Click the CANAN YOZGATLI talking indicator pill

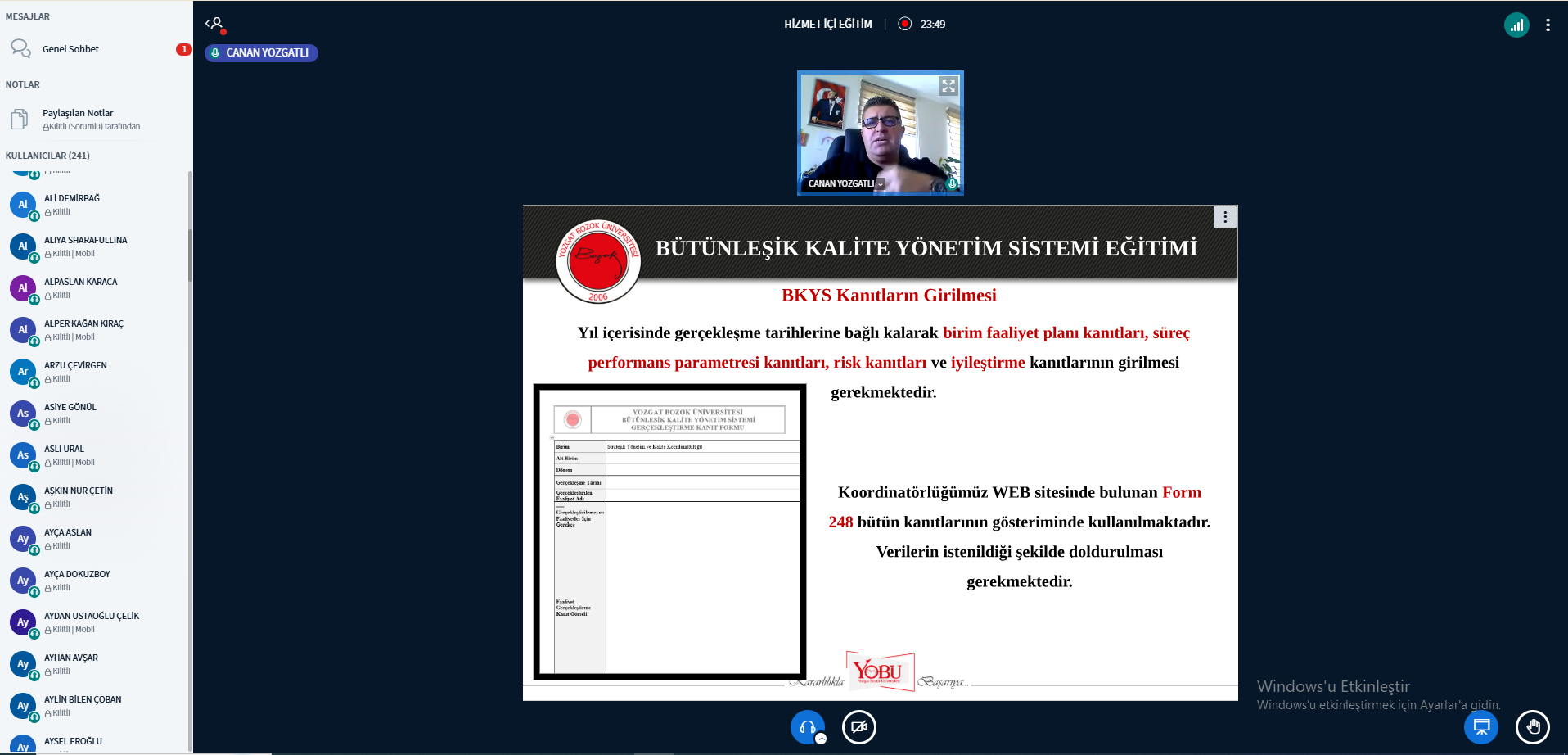(x=261, y=52)
